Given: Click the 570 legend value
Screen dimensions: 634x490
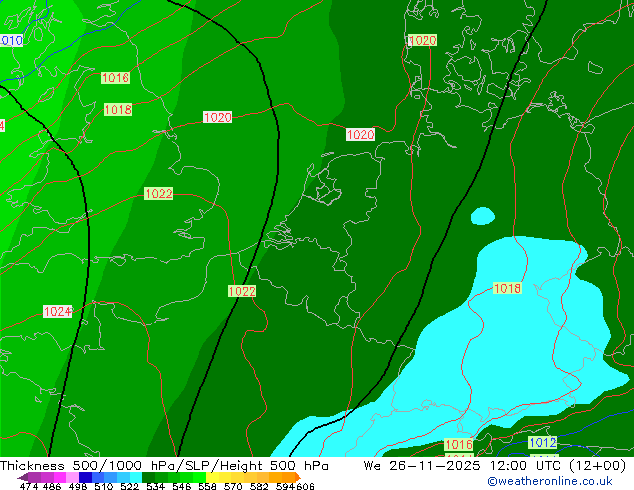Looking at the screenshot, I should point(233,486).
